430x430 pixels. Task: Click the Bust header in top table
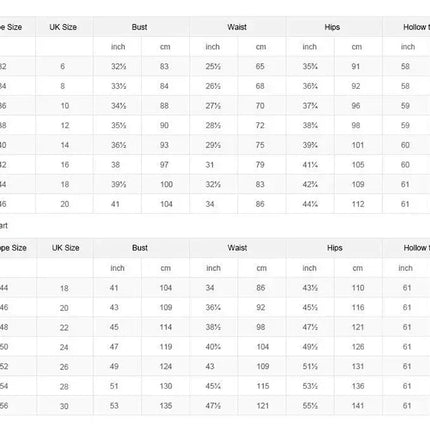click(139, 27)
